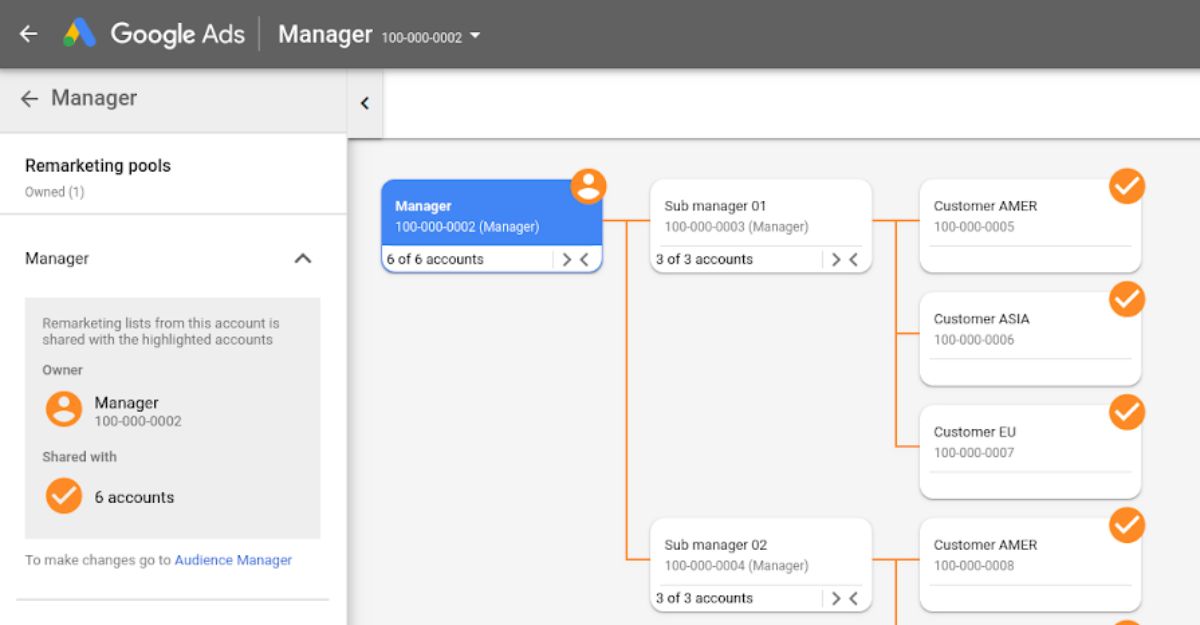Collapse Manager card with left chevron
1200x625 pixels.
pos(585,259)
